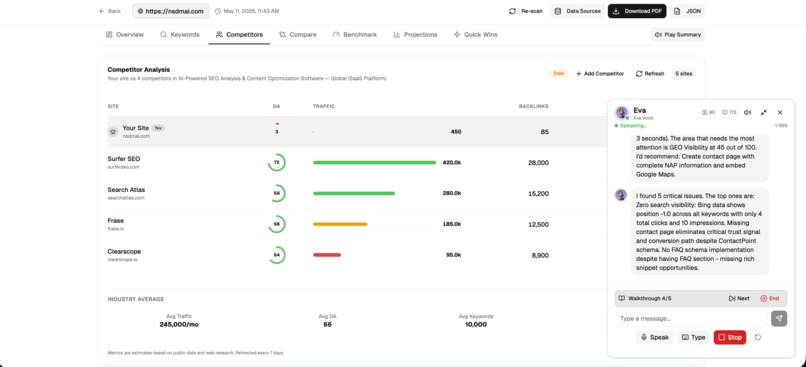Image resolution: width=806 pixels, height=367 pixels.
Task: Click the Frase competitor name
Action: point(116,221)
